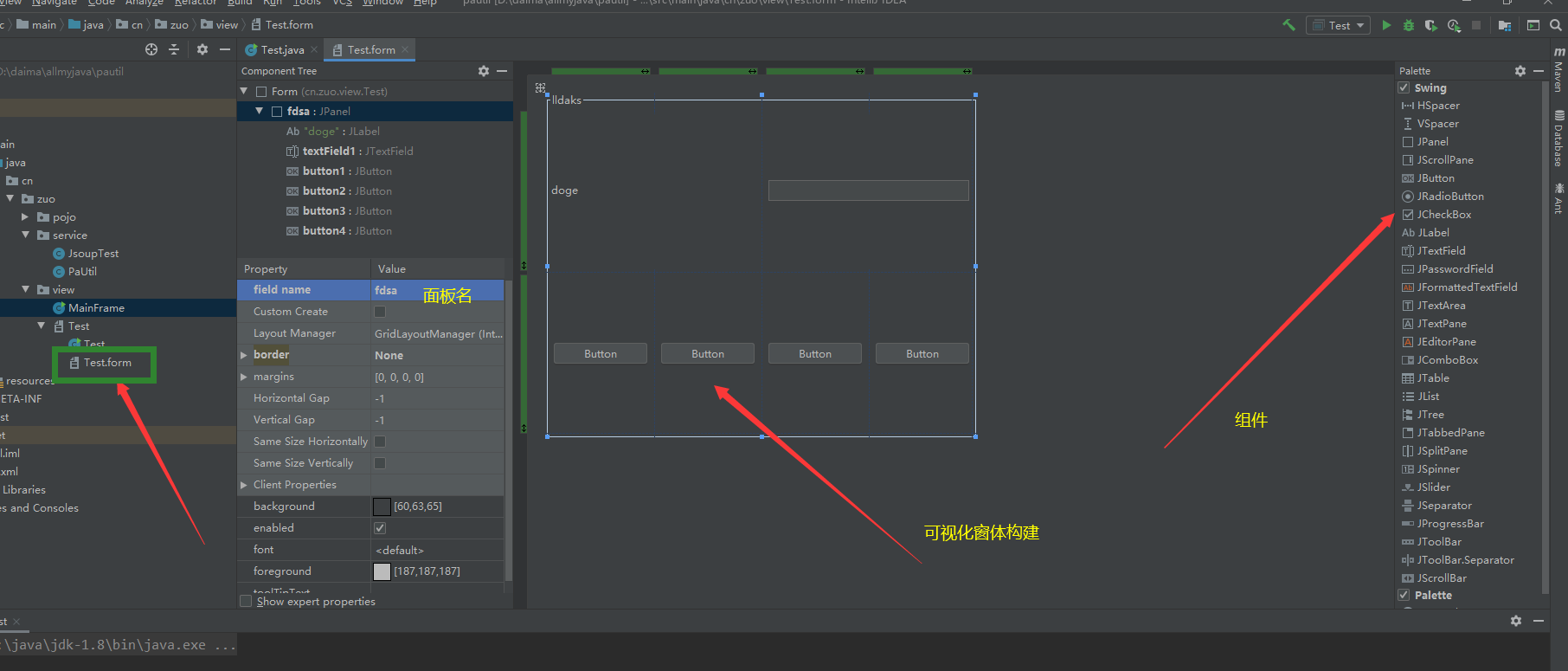
Task: Toggle the Form checkbox in Component Tree
Action: tap(261, 91)
